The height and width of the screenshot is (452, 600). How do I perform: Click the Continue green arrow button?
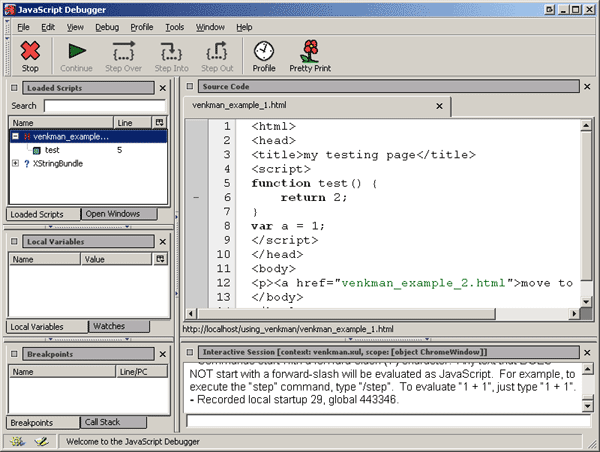pos(76,51)
